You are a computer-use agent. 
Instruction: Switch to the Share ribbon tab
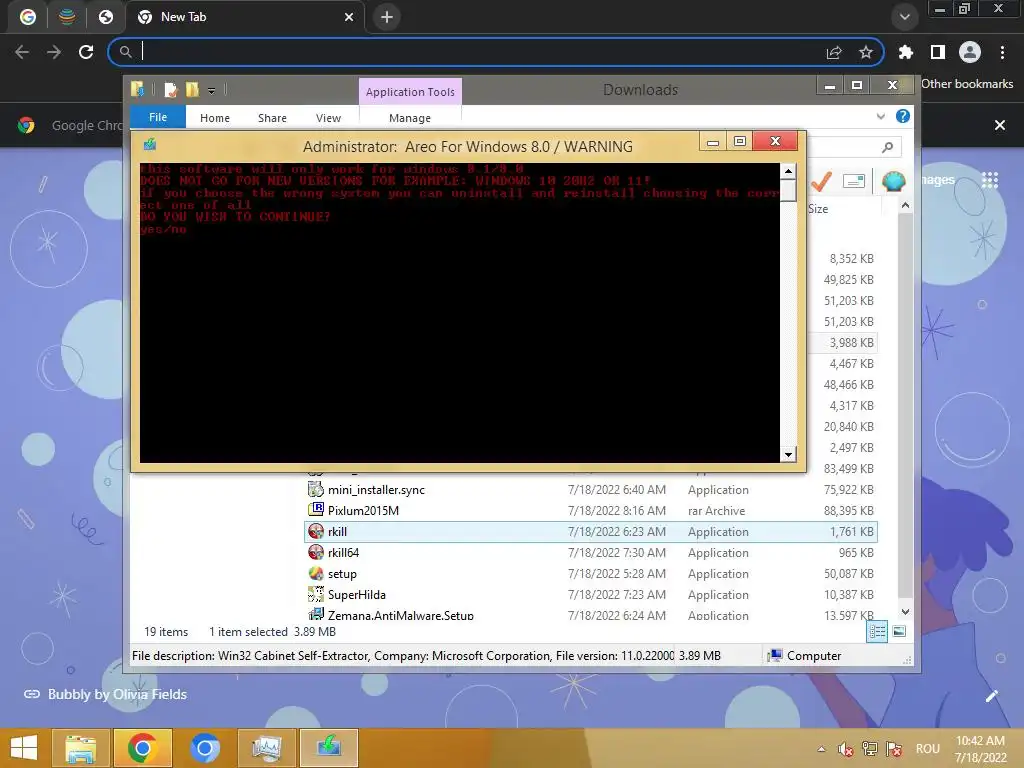tap(272, 118)
